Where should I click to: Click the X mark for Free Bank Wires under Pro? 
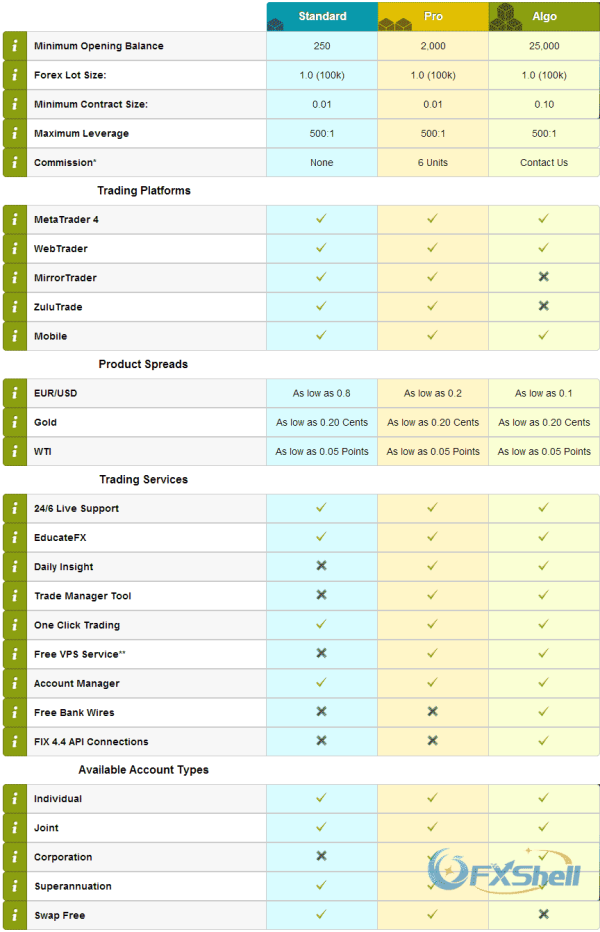pos(432,712)
